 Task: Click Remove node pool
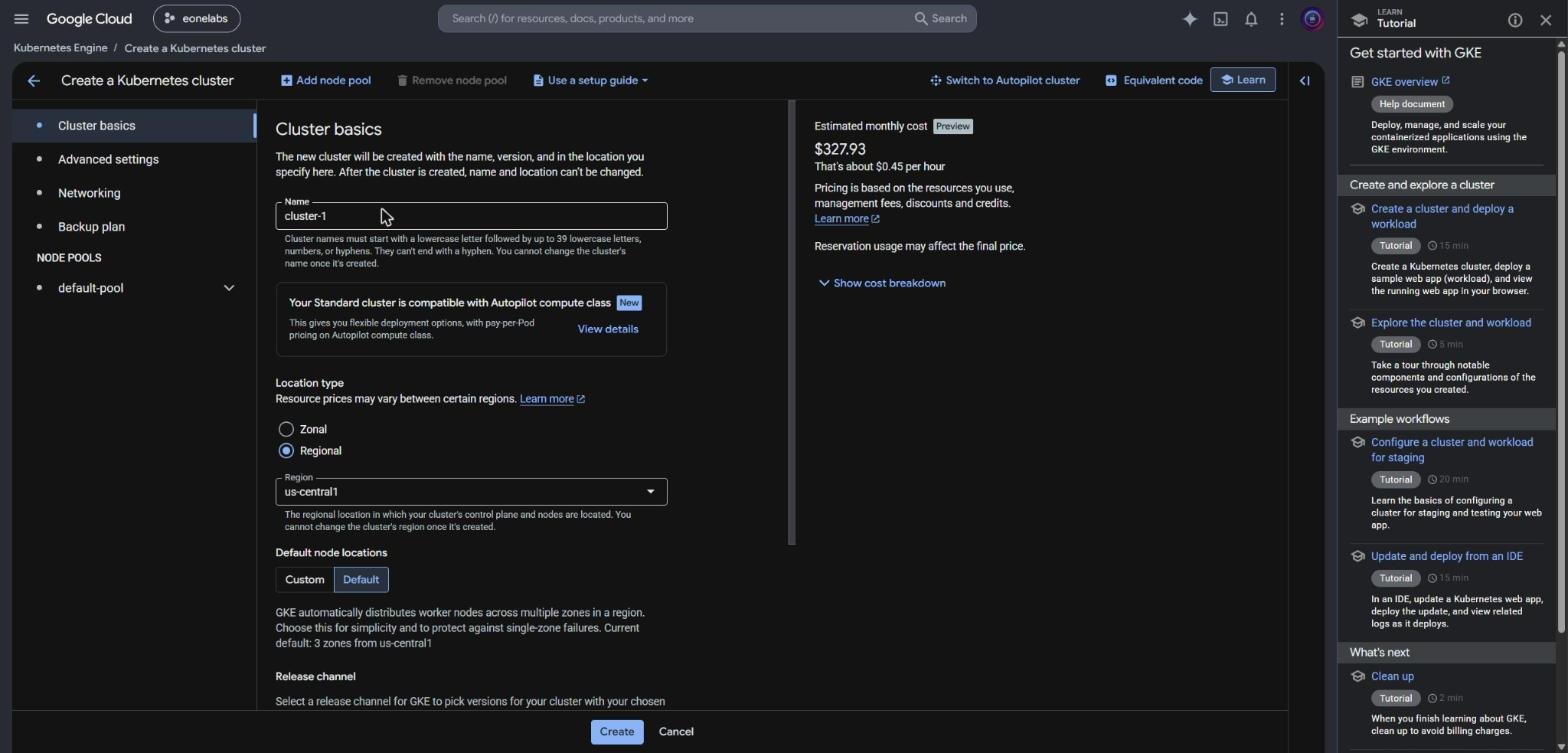(x=452, y=80)
